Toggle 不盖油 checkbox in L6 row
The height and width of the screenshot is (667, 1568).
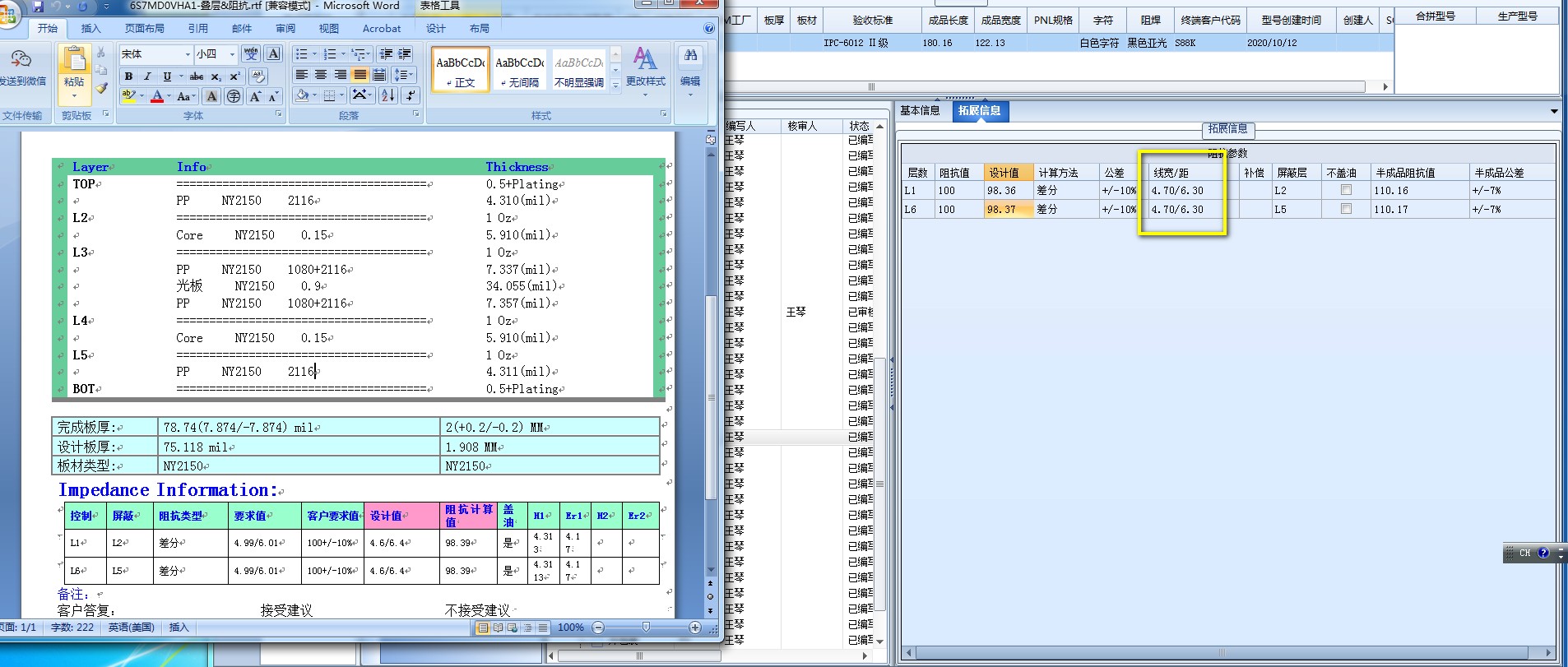[x=1346, y=209]
